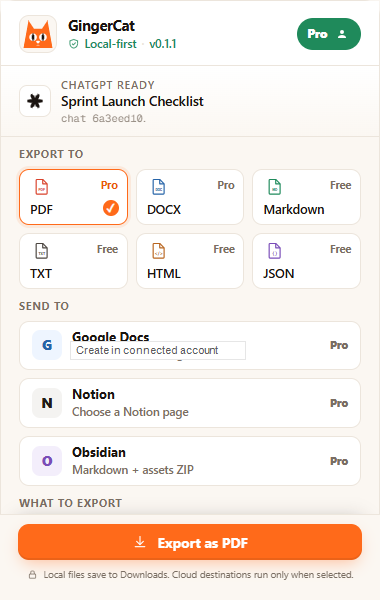Click the orange checkmark on PDF card
The height and width of the screenshot is (600, 380).
click(x=111, y=208)
